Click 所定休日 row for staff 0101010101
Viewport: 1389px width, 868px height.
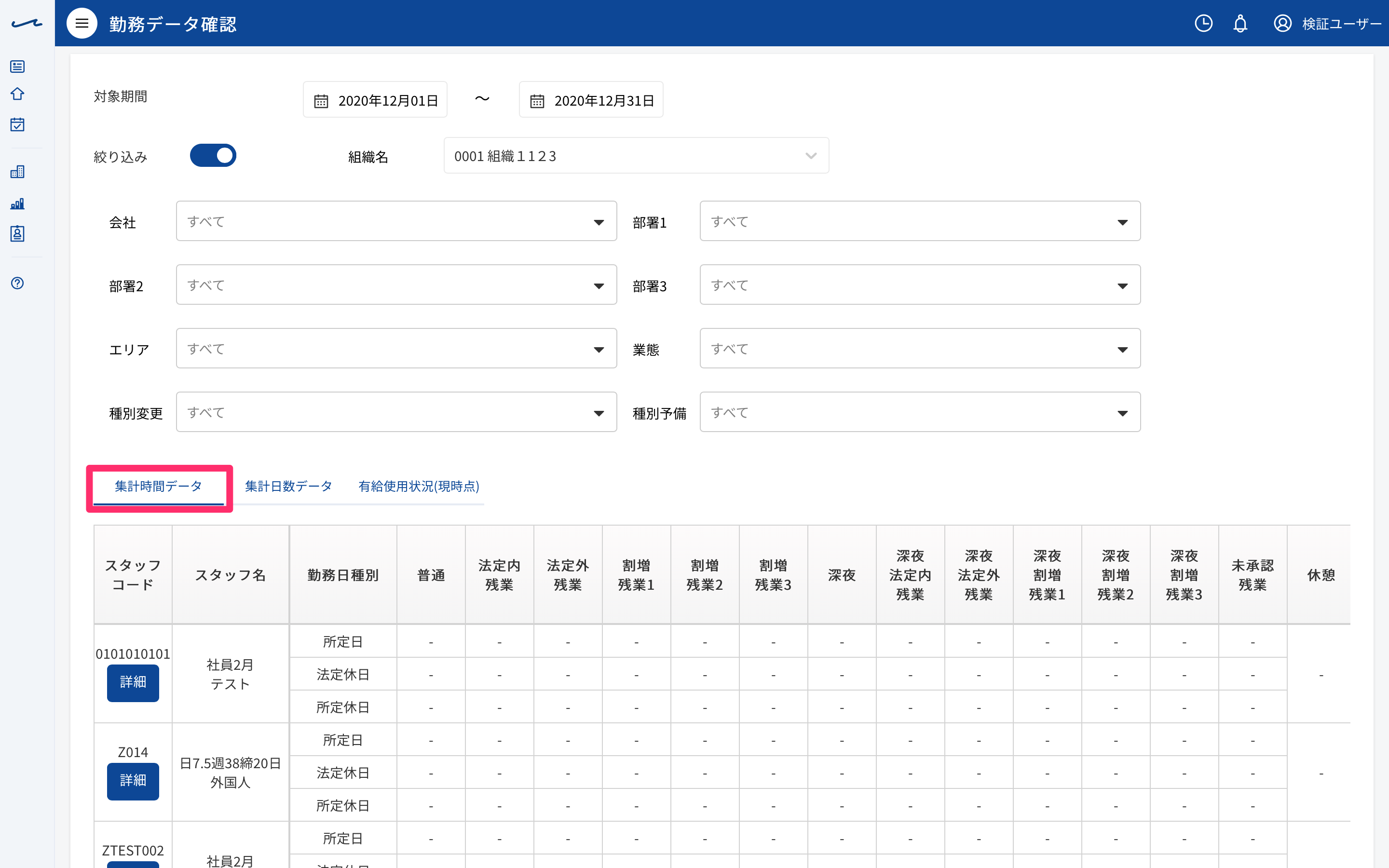(343, 707)
